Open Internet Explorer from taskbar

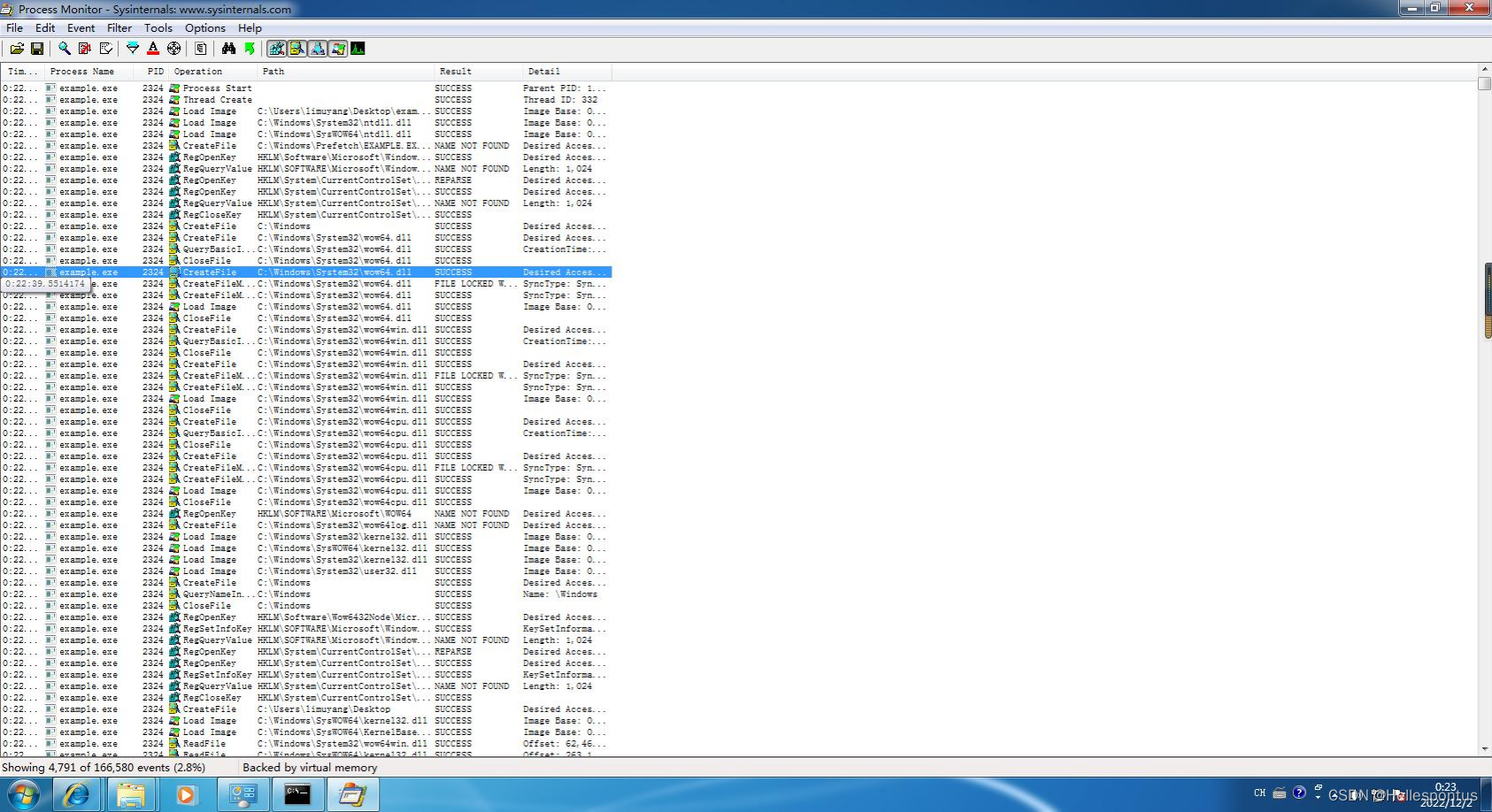click(77, 795)
